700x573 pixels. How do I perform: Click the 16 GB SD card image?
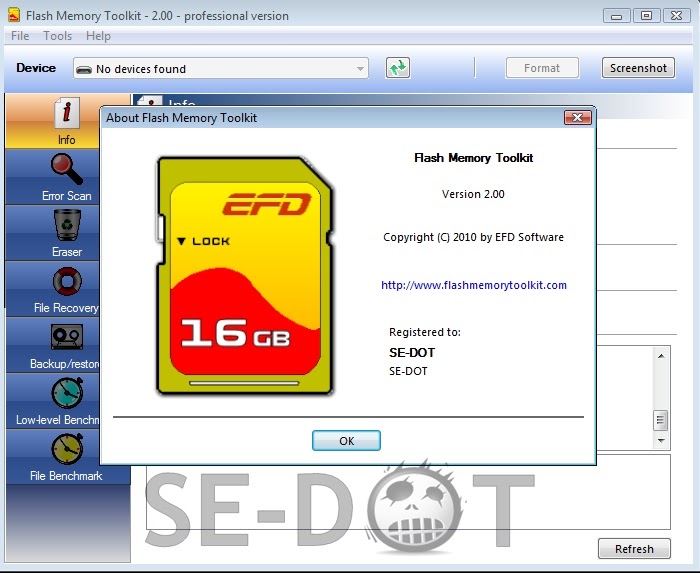point(245,275)
